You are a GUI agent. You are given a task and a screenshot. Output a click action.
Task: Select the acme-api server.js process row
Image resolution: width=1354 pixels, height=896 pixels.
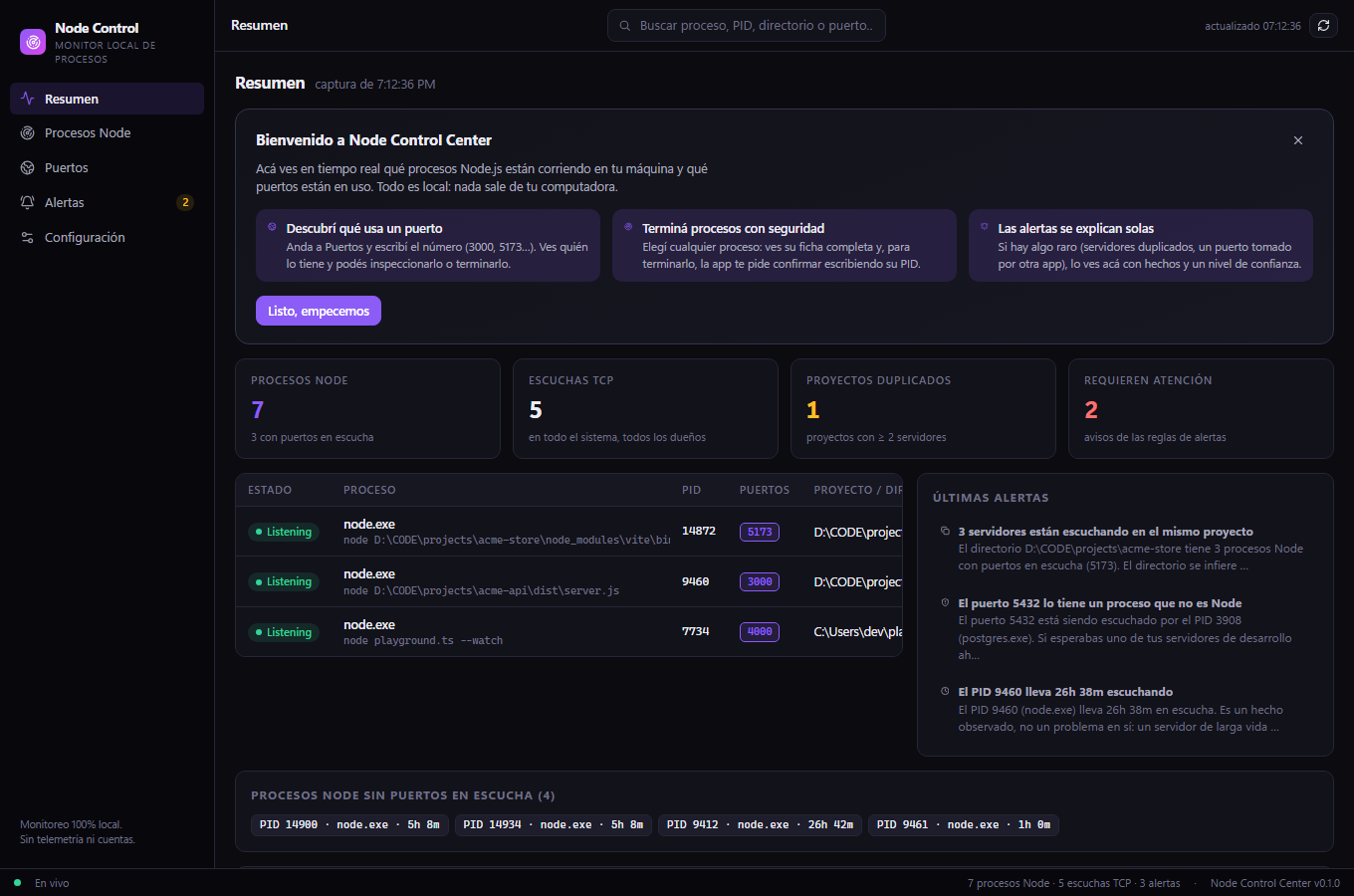pyautogui.click(x=568, y=581)
